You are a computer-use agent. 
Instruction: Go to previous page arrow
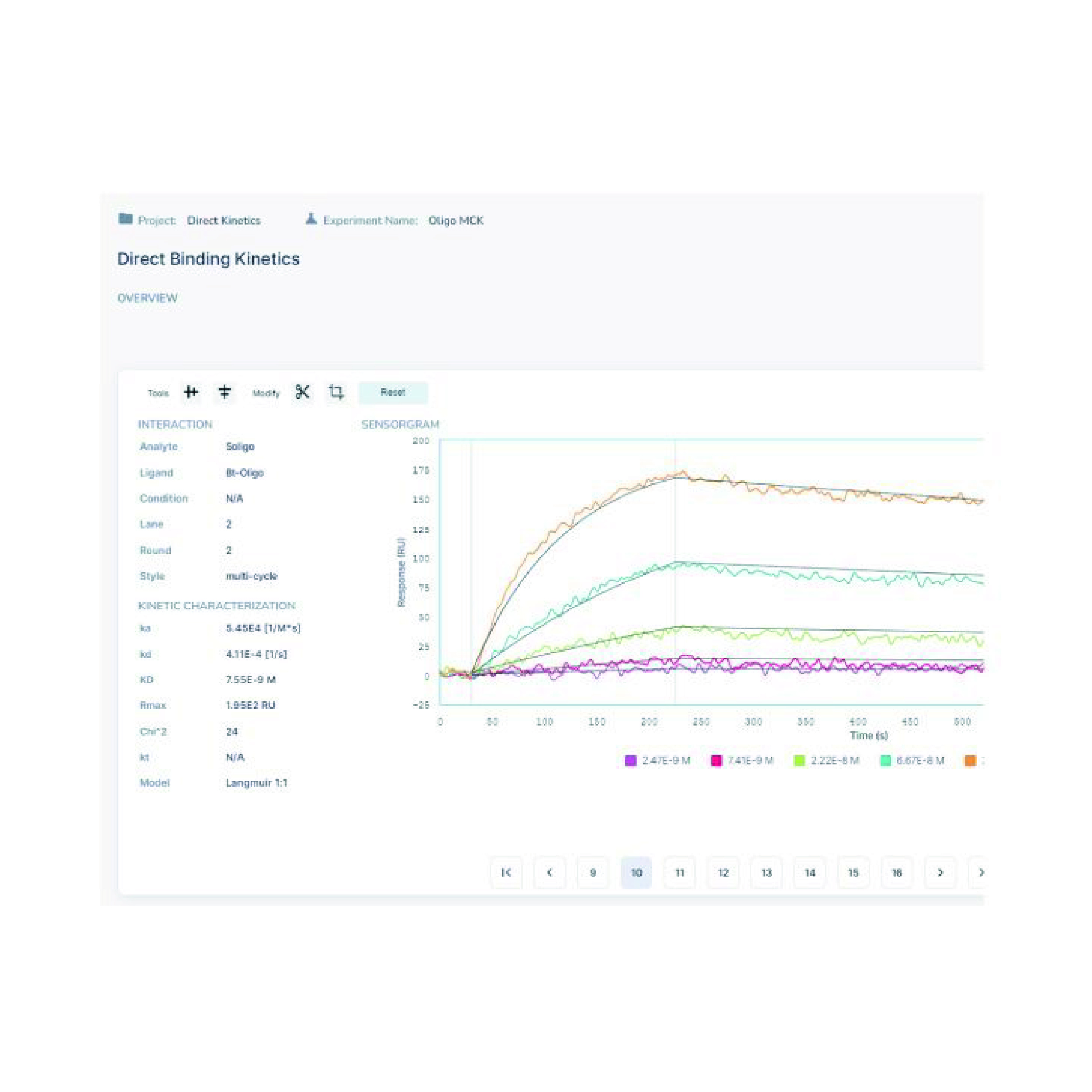point(549,873)
